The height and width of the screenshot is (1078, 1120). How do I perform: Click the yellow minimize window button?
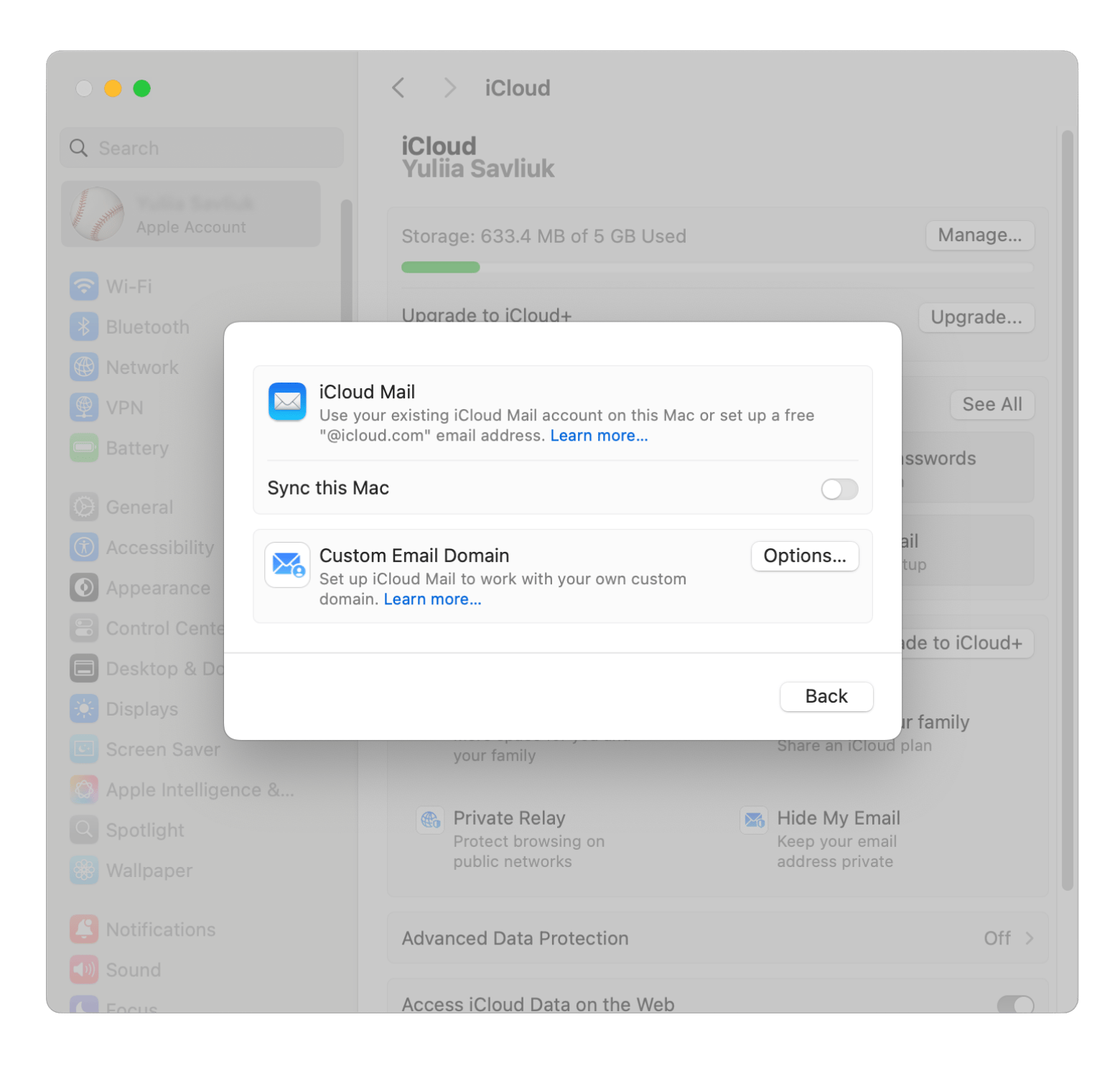[113, 88]
